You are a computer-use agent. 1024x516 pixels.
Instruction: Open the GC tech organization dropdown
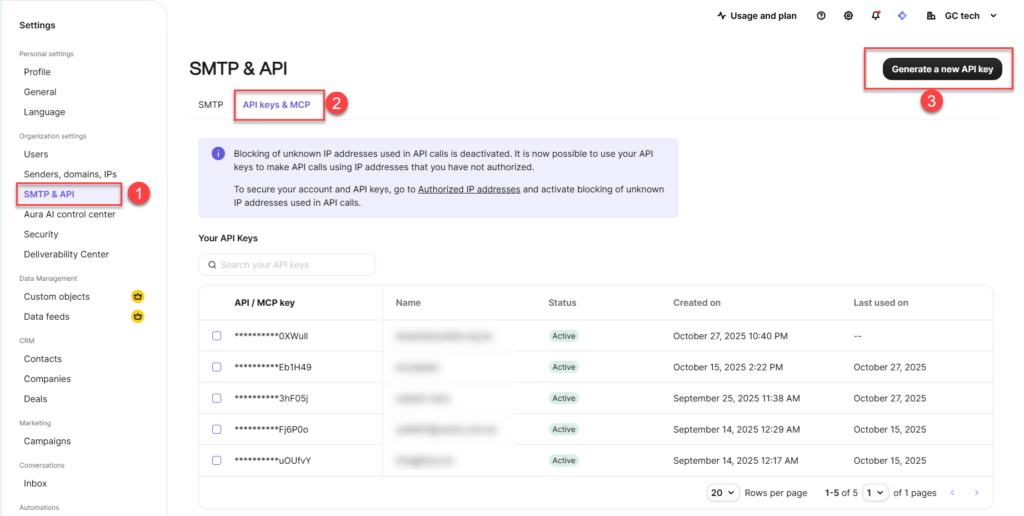point(962,16)
